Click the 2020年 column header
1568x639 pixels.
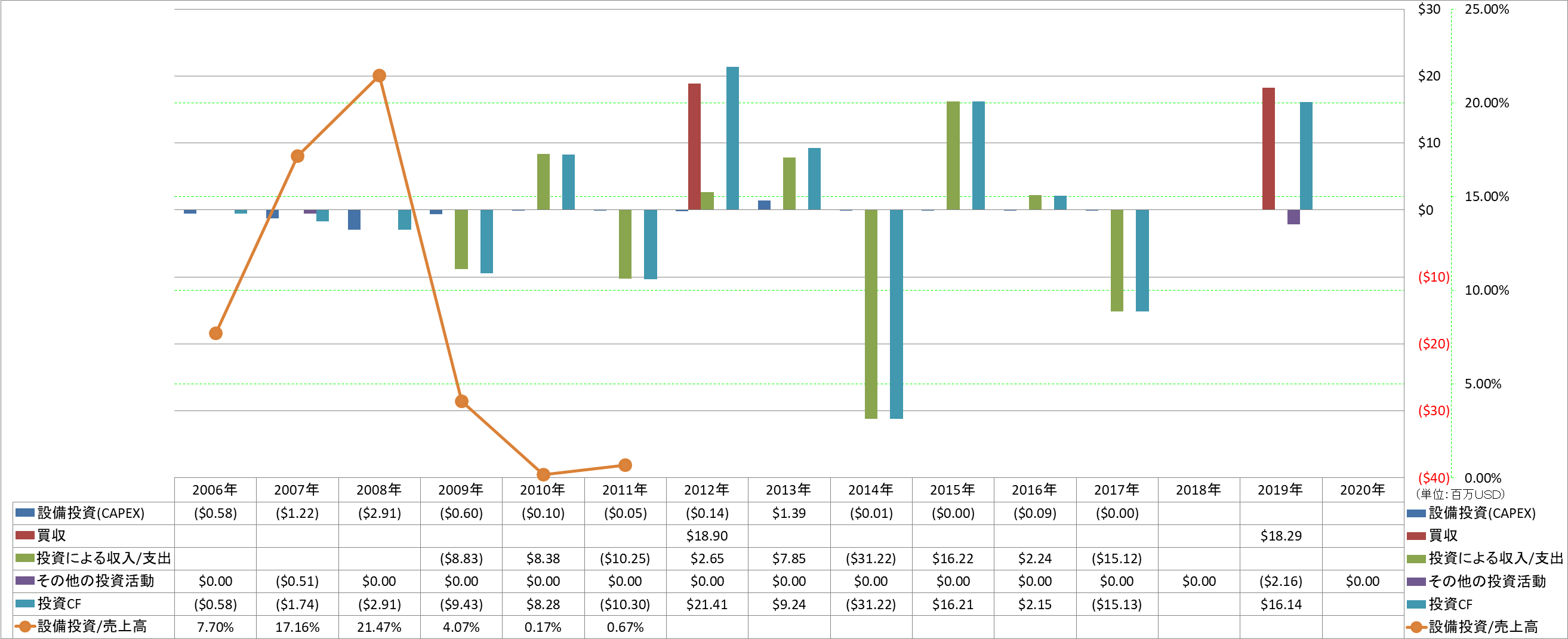pyautogui.click(x=1362, y=490)
